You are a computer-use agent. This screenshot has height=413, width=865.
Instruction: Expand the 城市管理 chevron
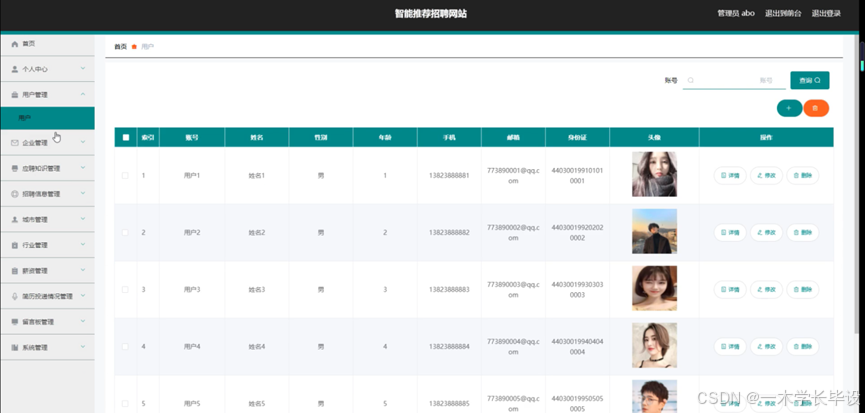83,219
